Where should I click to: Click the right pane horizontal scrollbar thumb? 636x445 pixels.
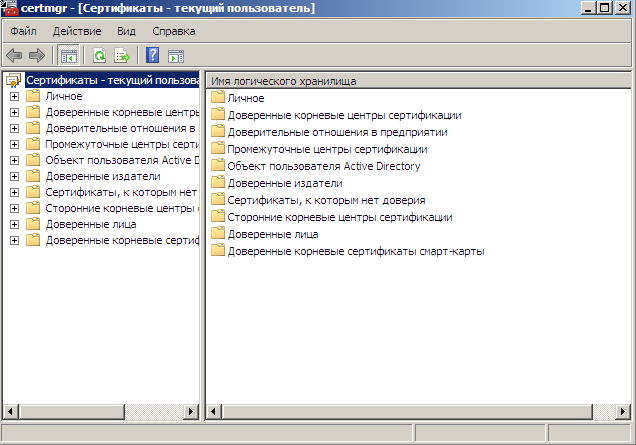click(x=407, y=412)
